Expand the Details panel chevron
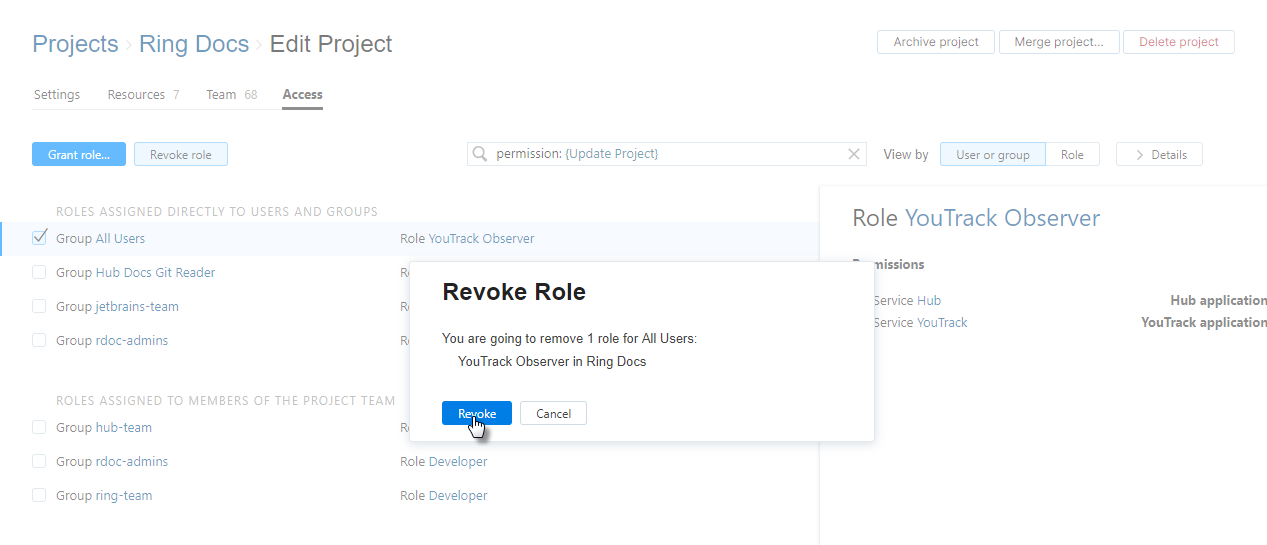This screenshot has width=1267, height=545. coord(1139,155)
